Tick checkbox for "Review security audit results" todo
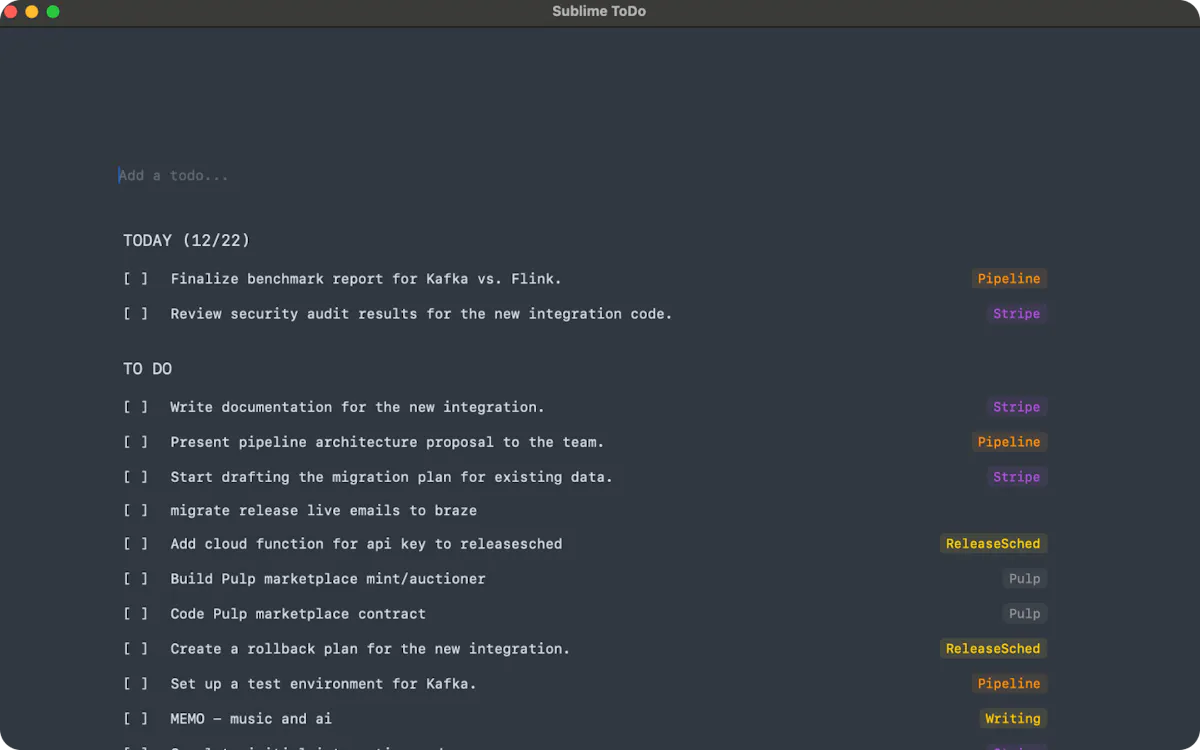This screenshot has width=1200, height=750. click(x=136, y=314)
